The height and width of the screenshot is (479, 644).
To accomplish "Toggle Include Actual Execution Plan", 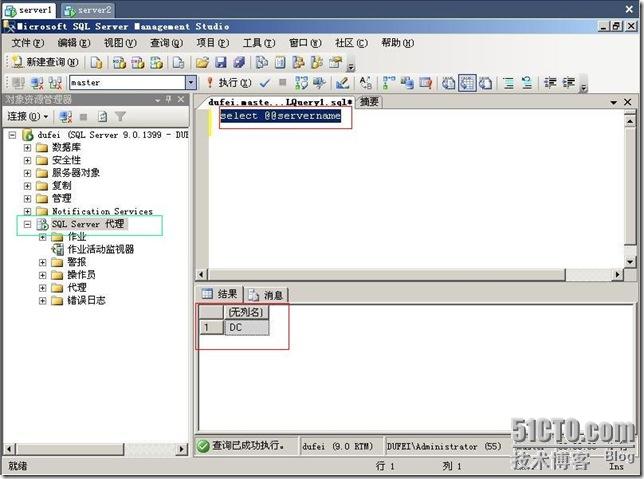I will point(389,83).
